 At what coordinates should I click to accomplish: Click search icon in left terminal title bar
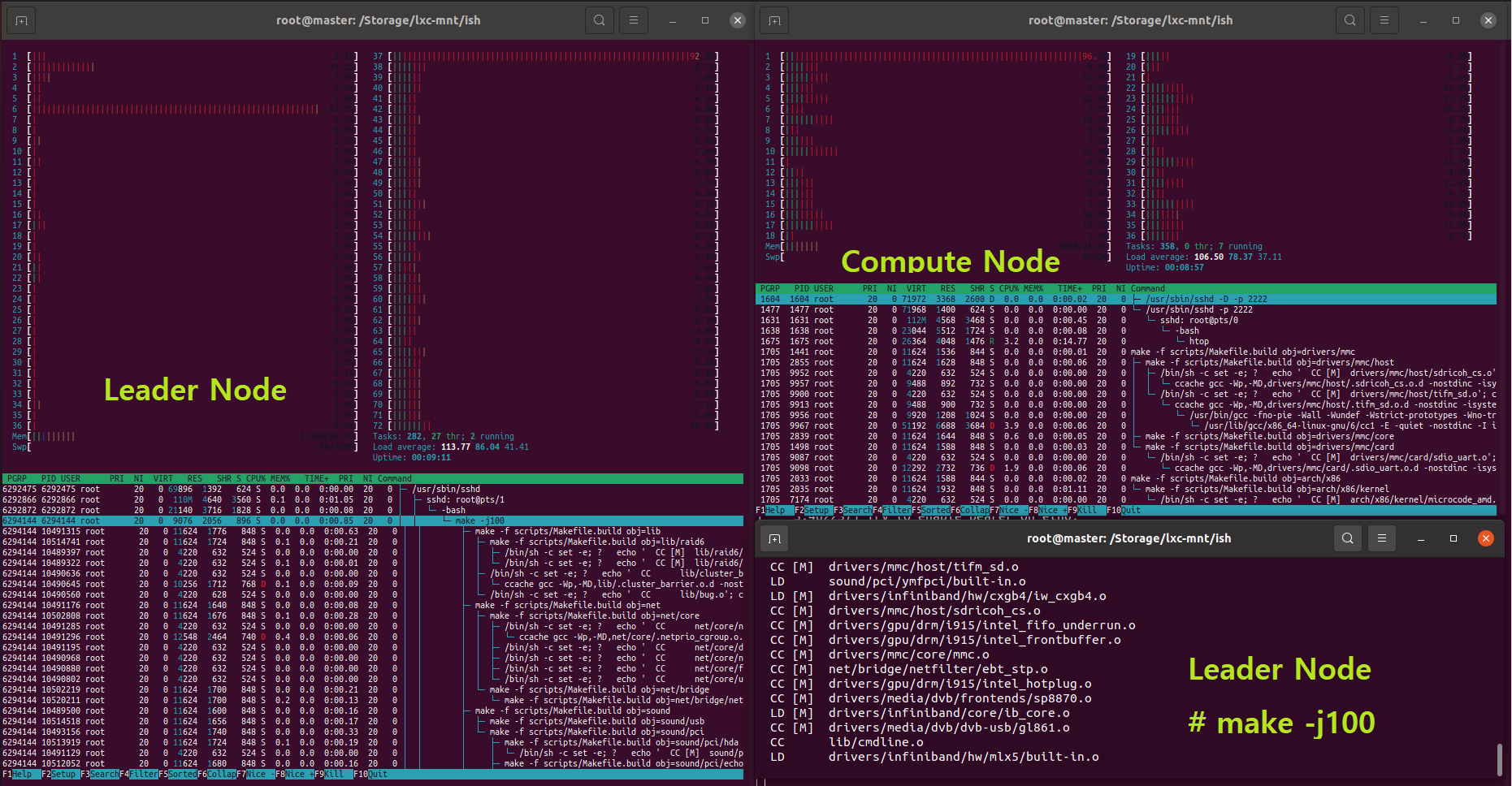(x=600, y=20)
